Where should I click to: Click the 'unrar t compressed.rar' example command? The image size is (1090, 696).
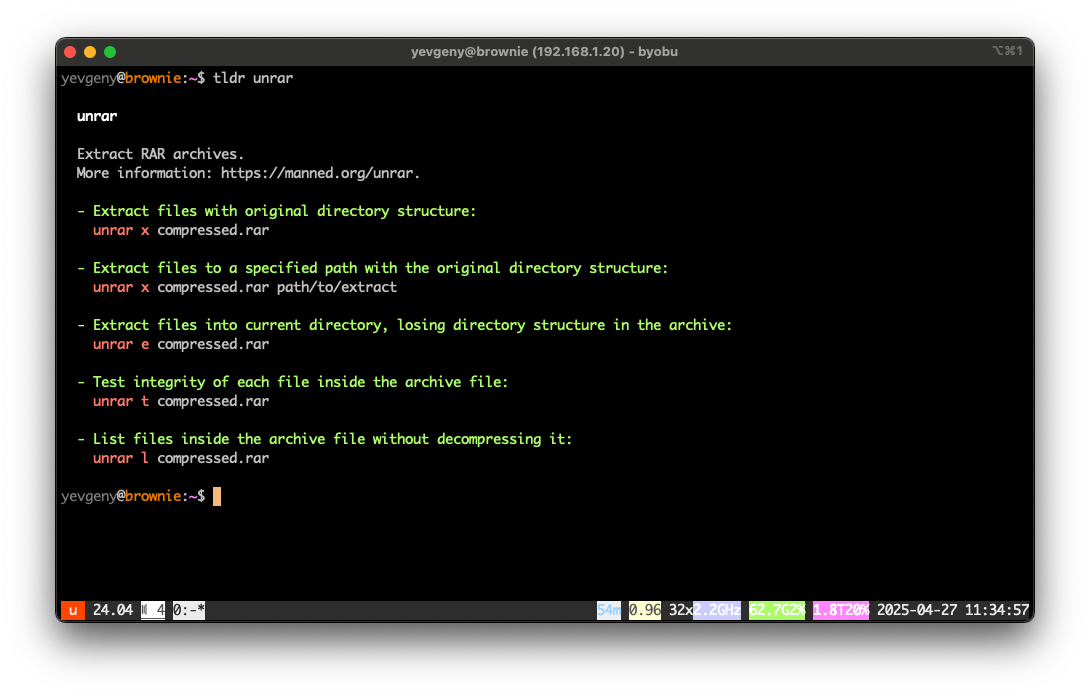181,401
